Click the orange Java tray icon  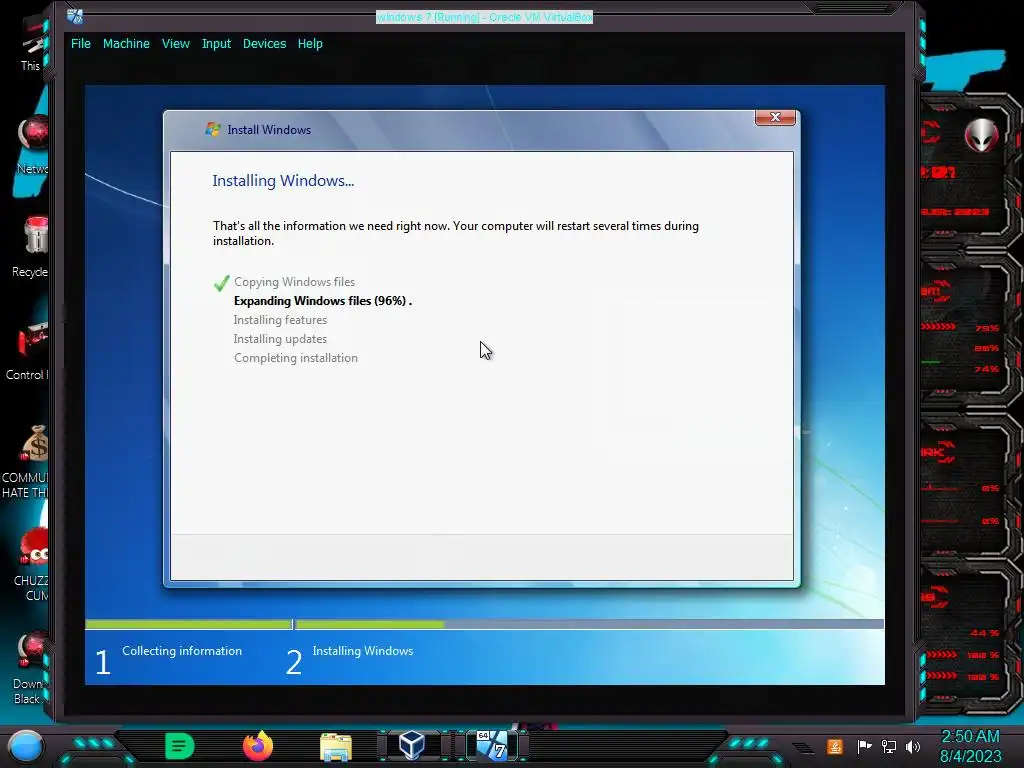click(x=835, y=746)
